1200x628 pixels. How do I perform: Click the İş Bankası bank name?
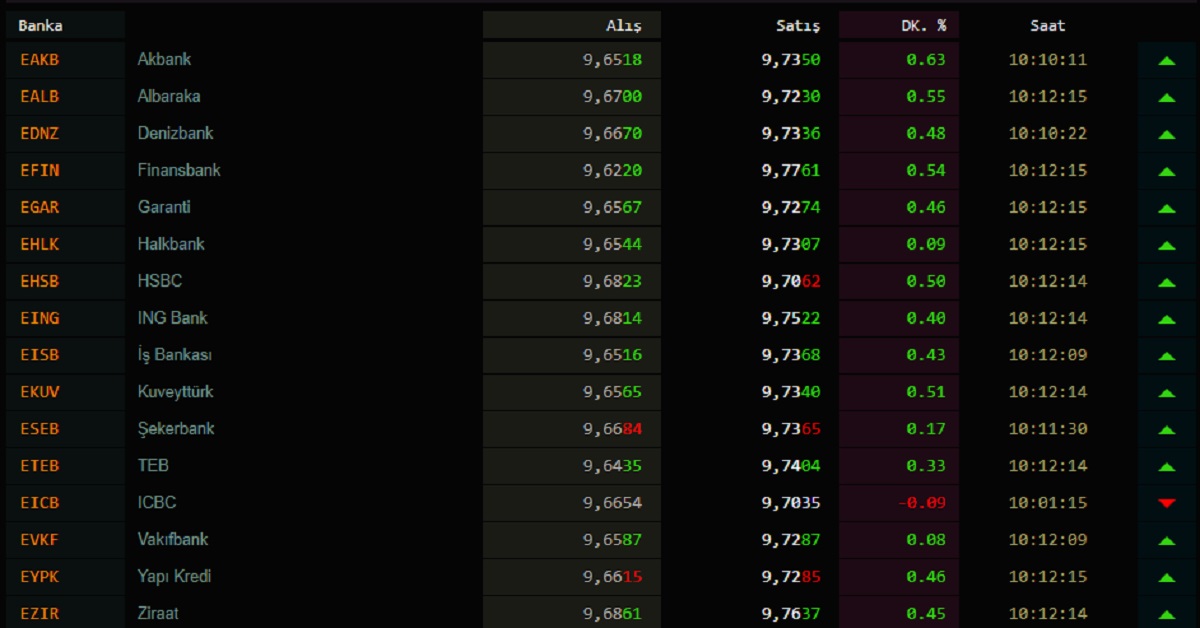click(x=174, y=355)
